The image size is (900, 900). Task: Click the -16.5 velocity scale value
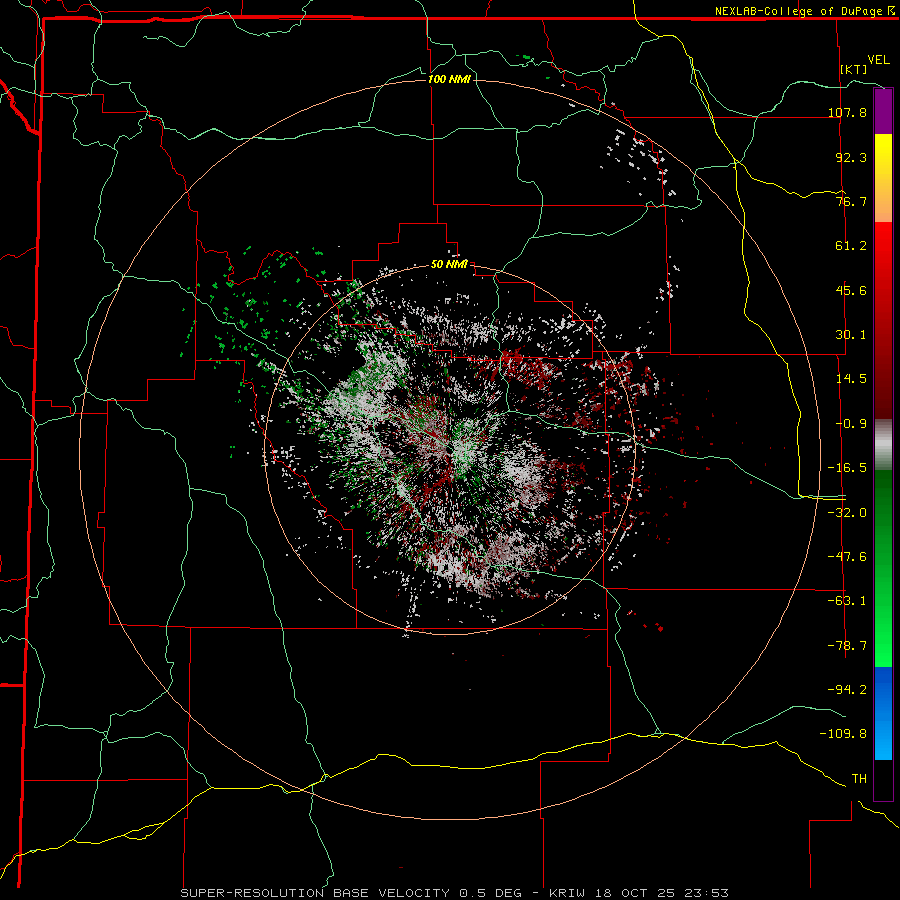click(x=847, y=468)
